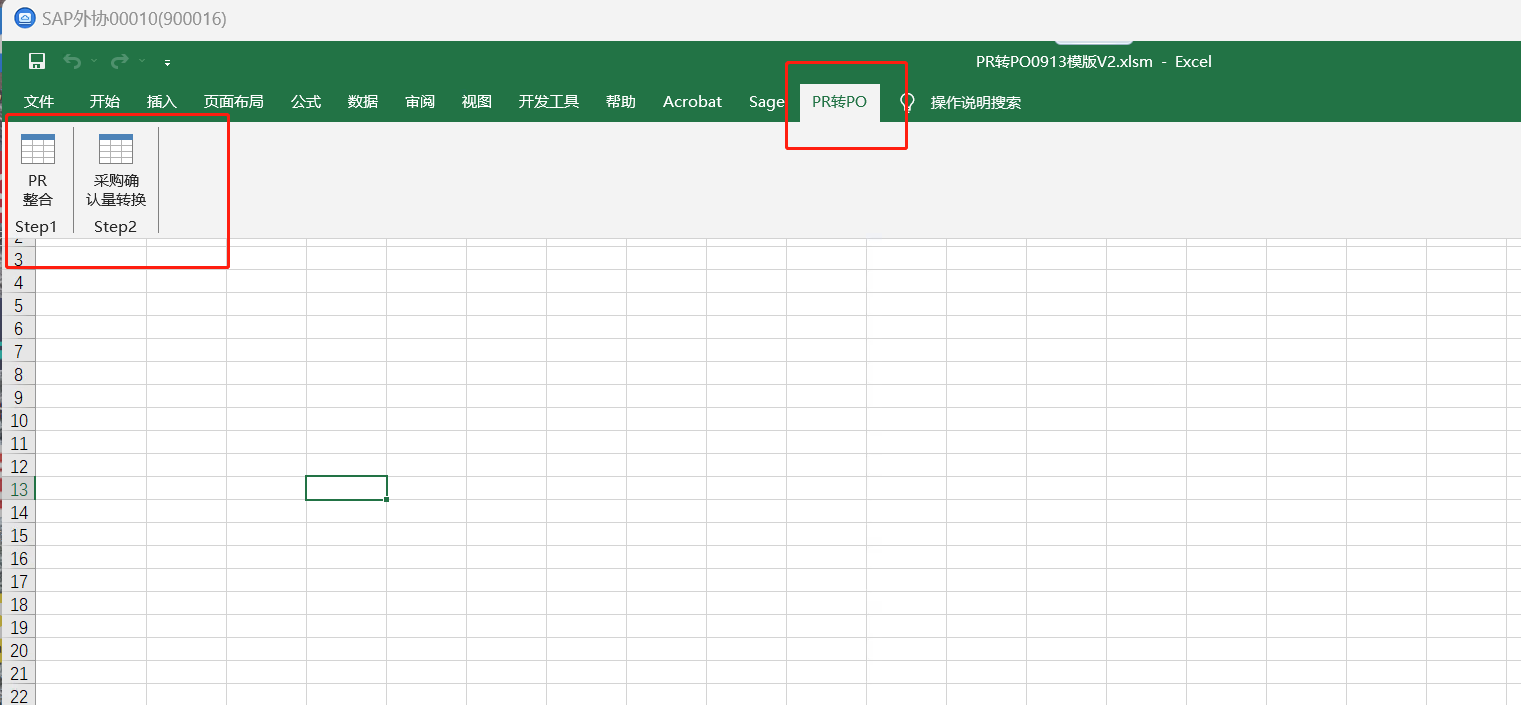The height and width of the screenshot is (705, 1521).
Task: Select the Acrobat ribbon tab
Action: 692,101
